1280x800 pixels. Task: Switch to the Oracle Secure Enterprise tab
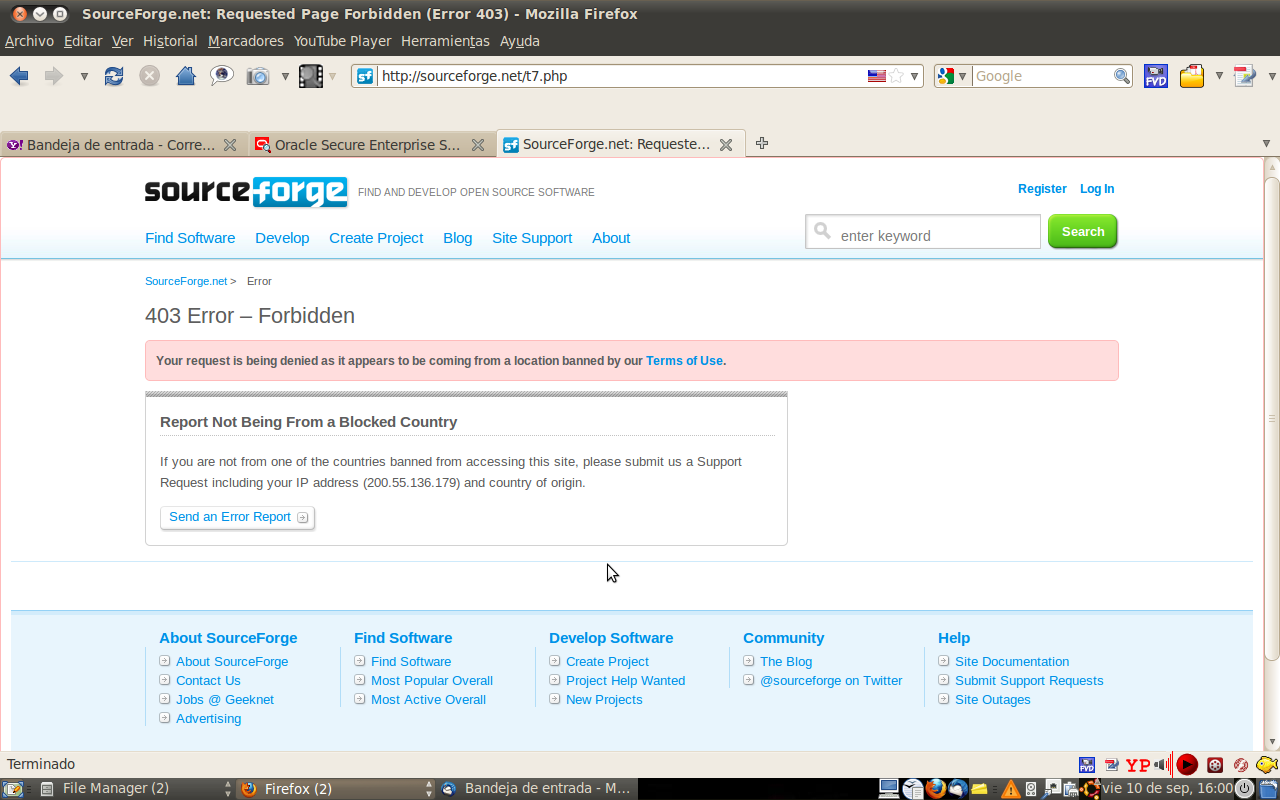point(367,145)
